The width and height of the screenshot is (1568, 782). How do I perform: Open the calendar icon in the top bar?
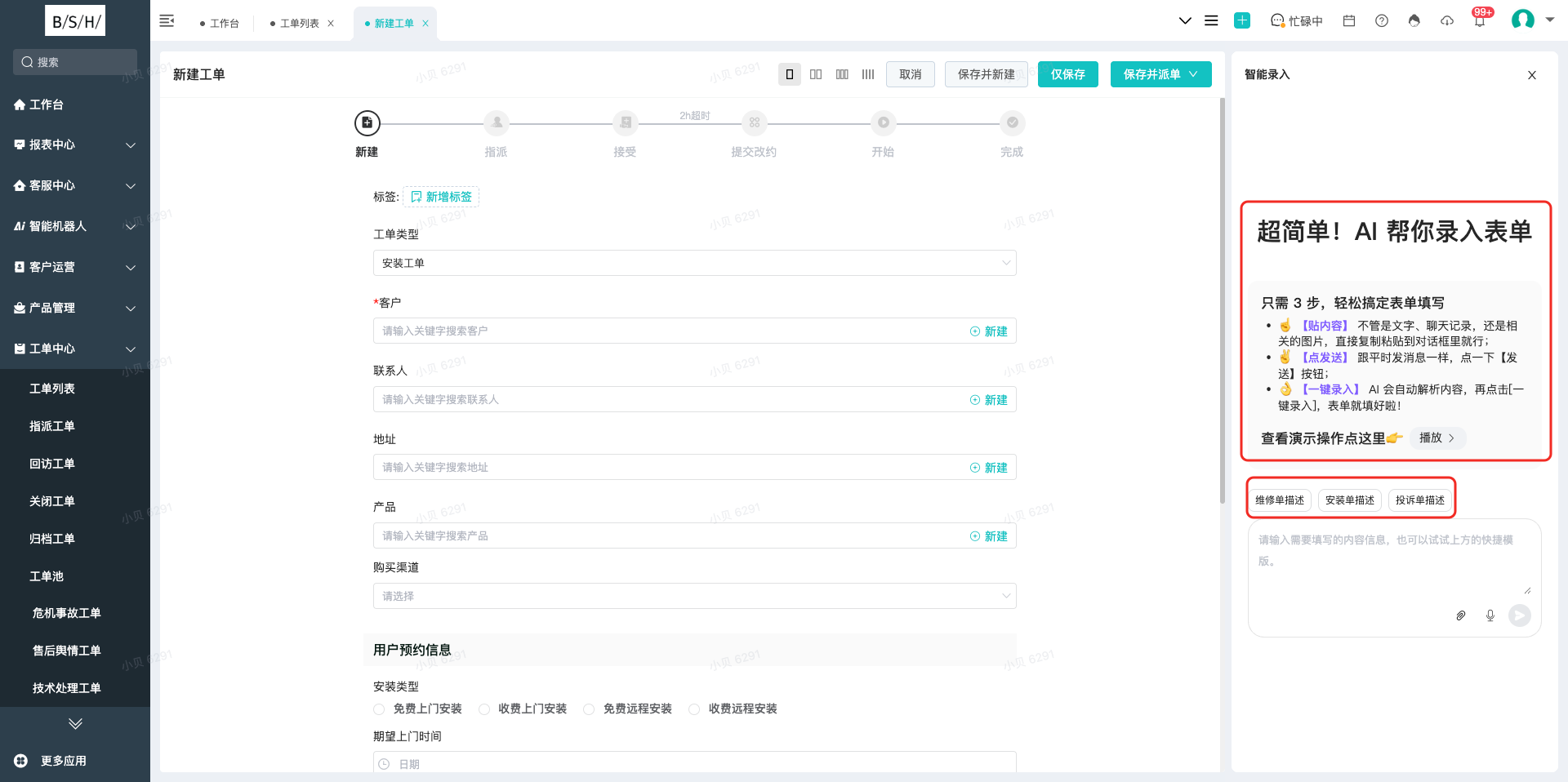(x=1349, y=21)
